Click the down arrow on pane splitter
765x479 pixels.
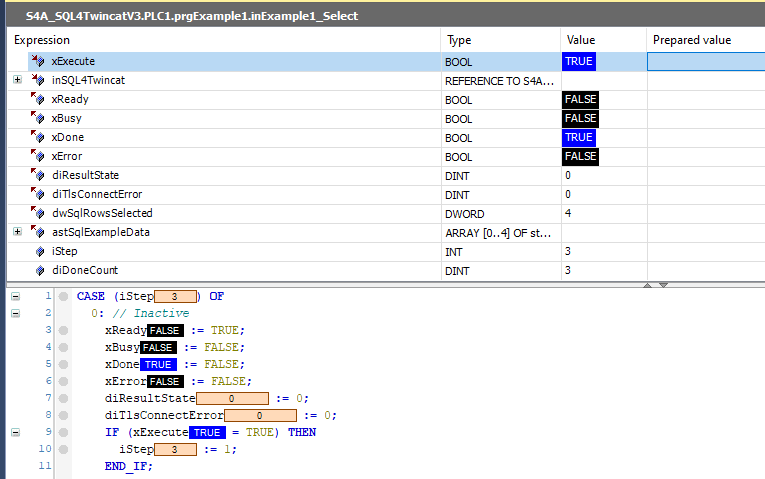pyautogui.click(x=664, y=285)
